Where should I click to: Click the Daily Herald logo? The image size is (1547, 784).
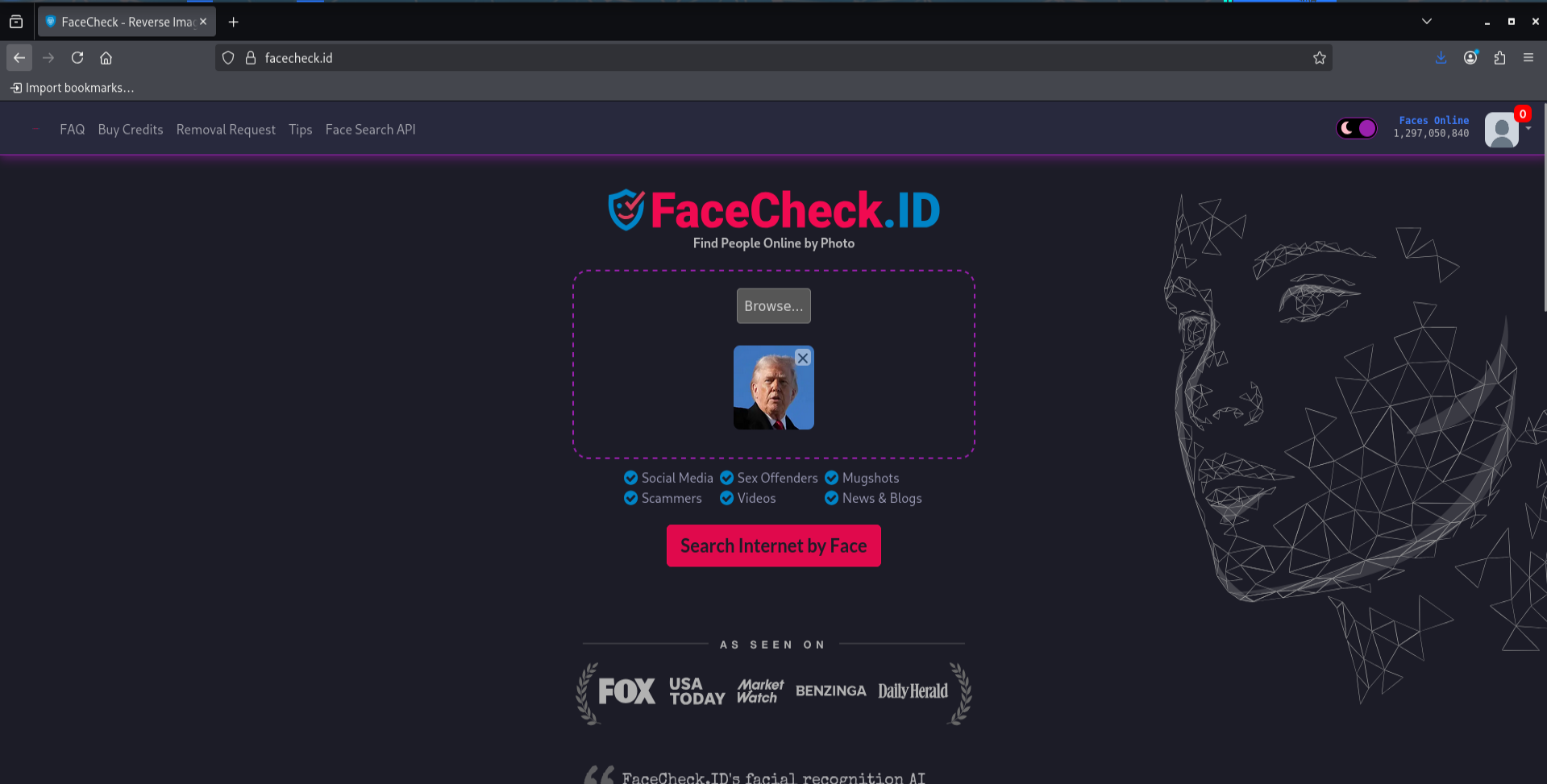[x=913, y=691]
